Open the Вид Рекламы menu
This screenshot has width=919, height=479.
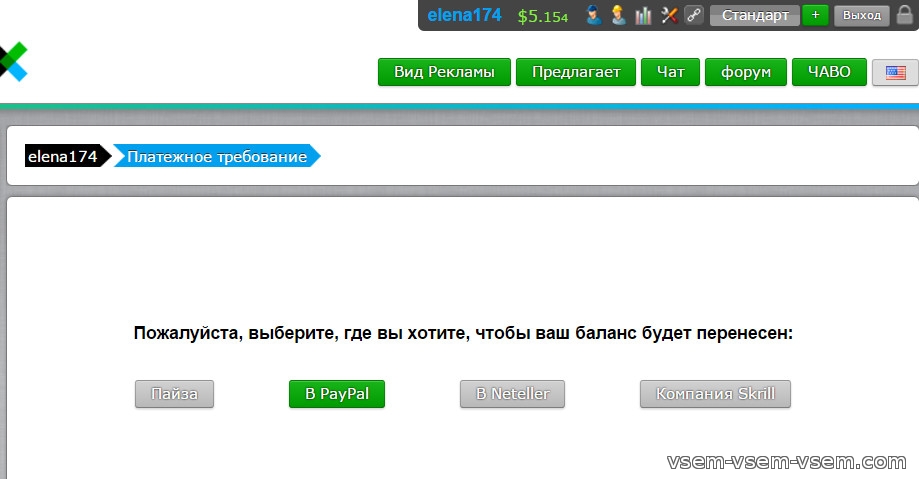444,72
